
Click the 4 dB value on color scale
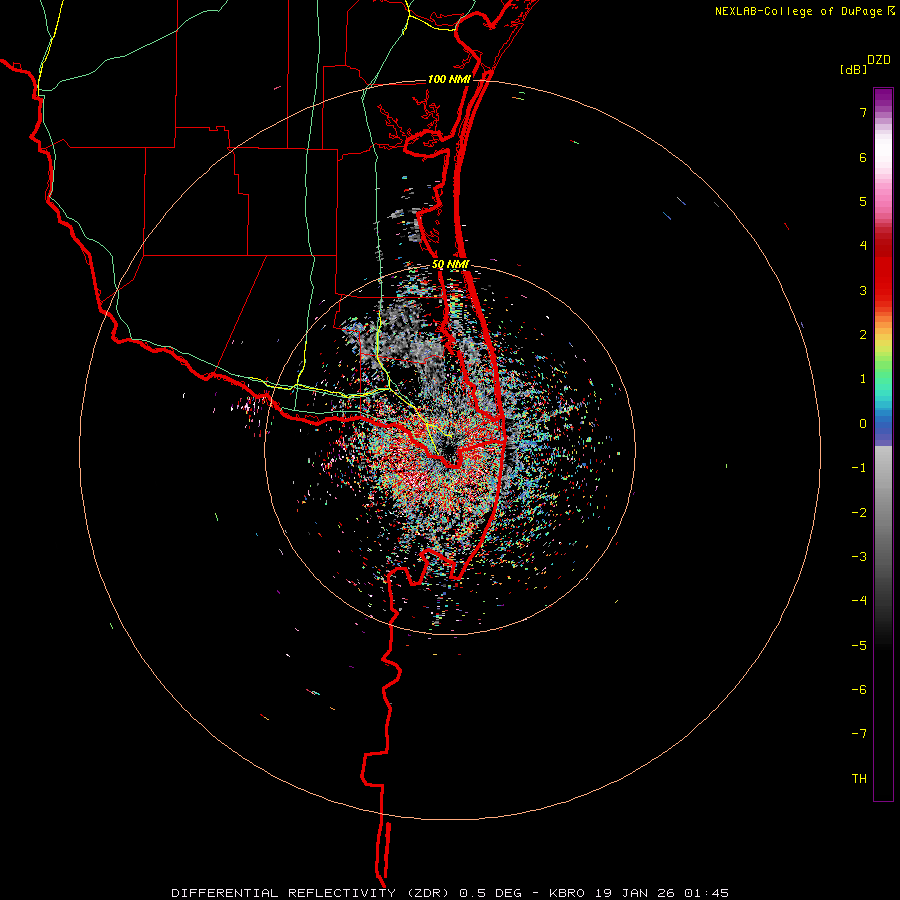[863, 246]
